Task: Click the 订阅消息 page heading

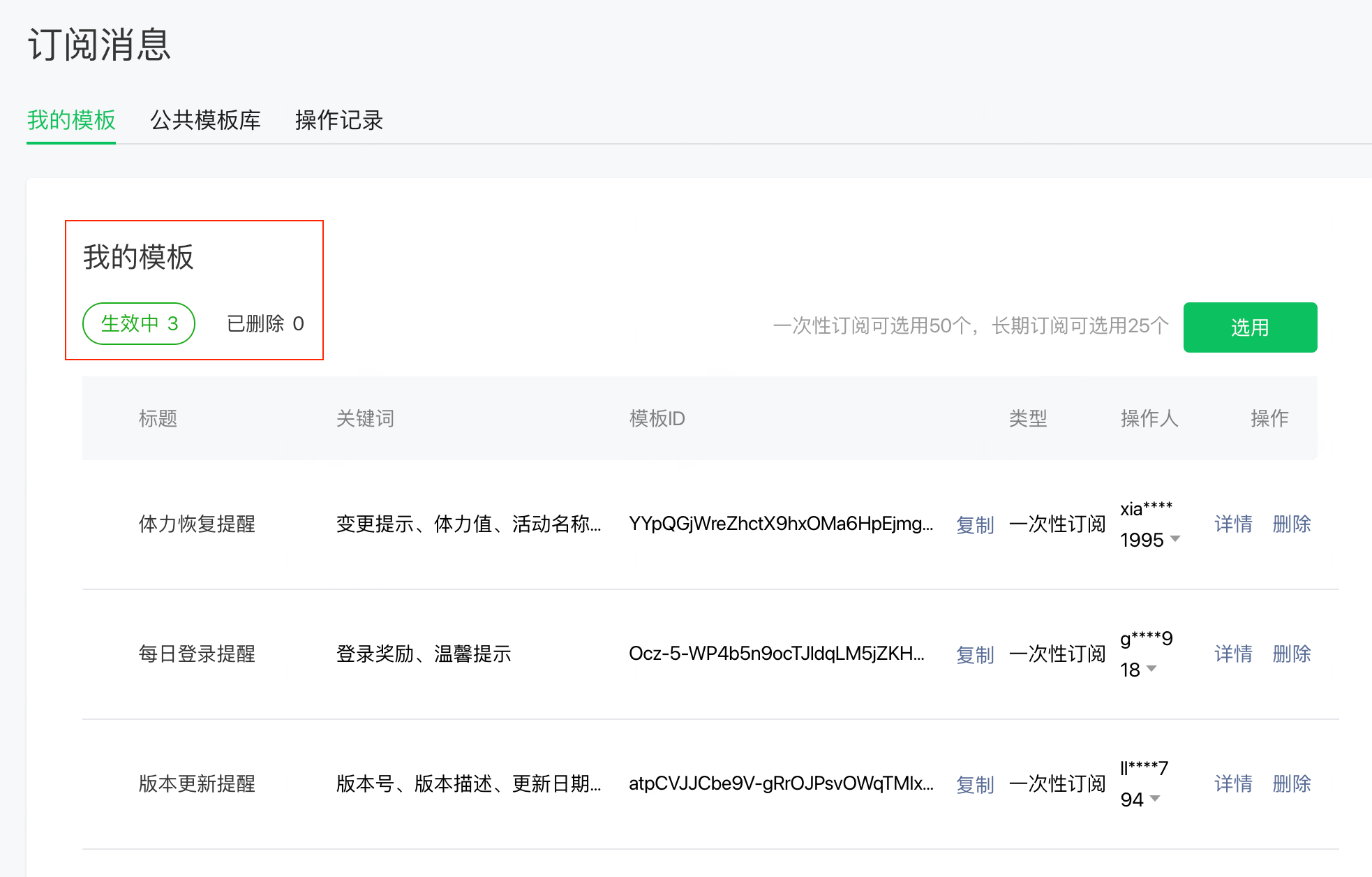Action: click(x=99, y=45)
